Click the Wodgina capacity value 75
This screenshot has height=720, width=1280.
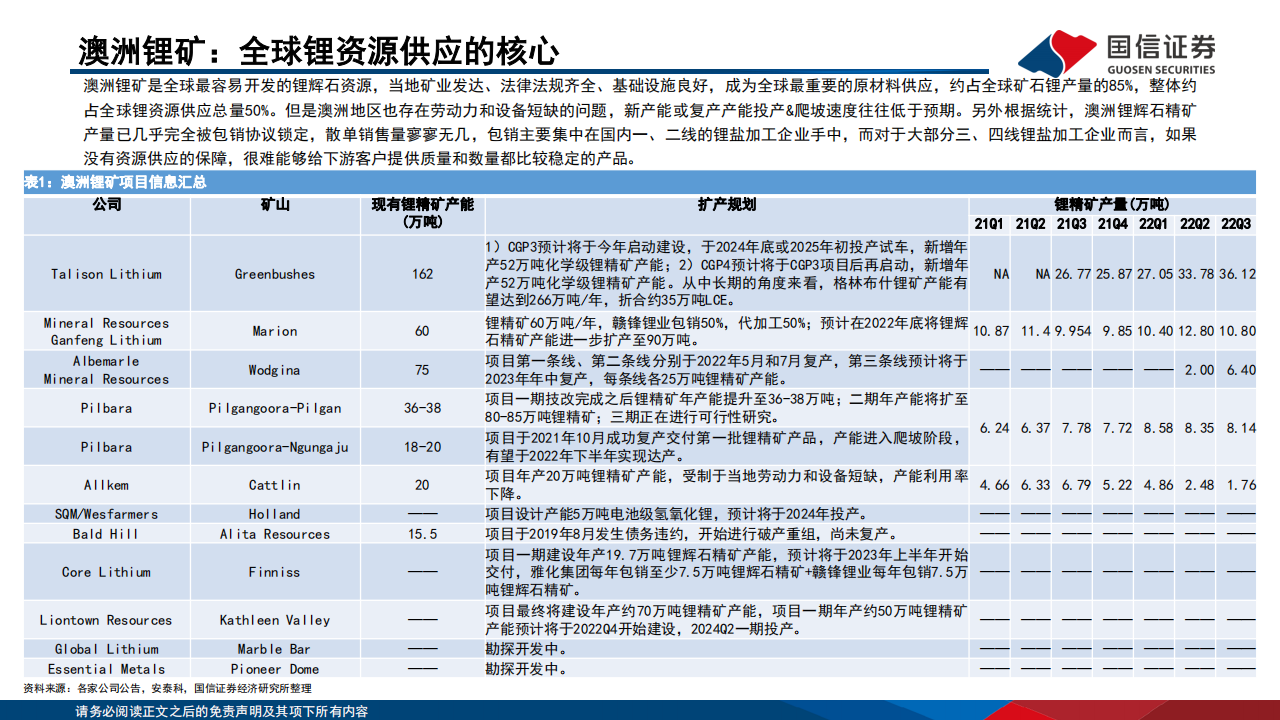(422, 370)
